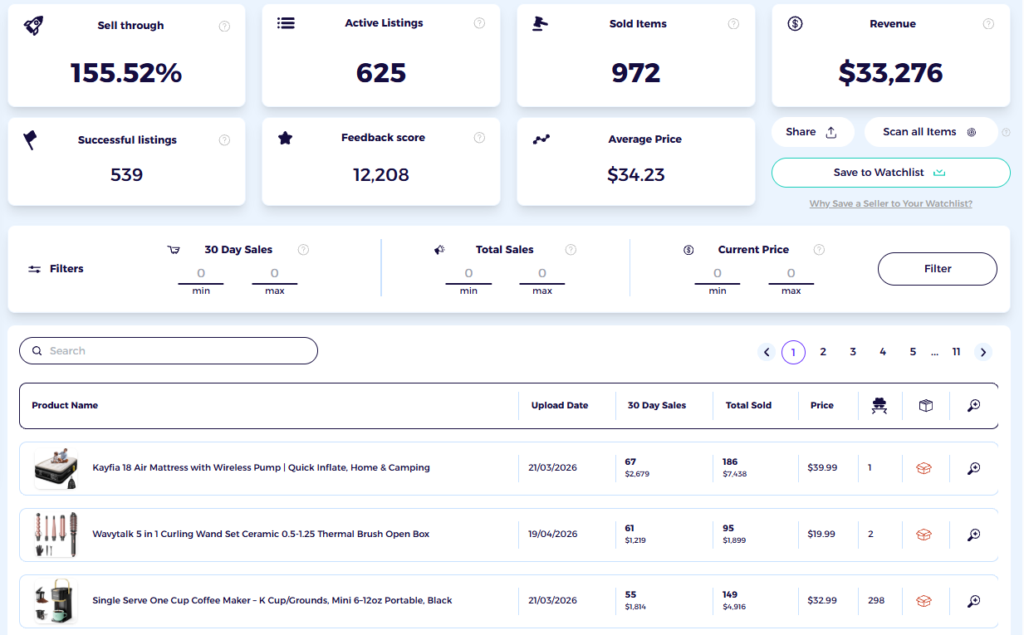The width and height of the screenshot is (1024, 635).
Task: Sort by Product Name column header
Action: pyautogui.click(x=65, y=406)
